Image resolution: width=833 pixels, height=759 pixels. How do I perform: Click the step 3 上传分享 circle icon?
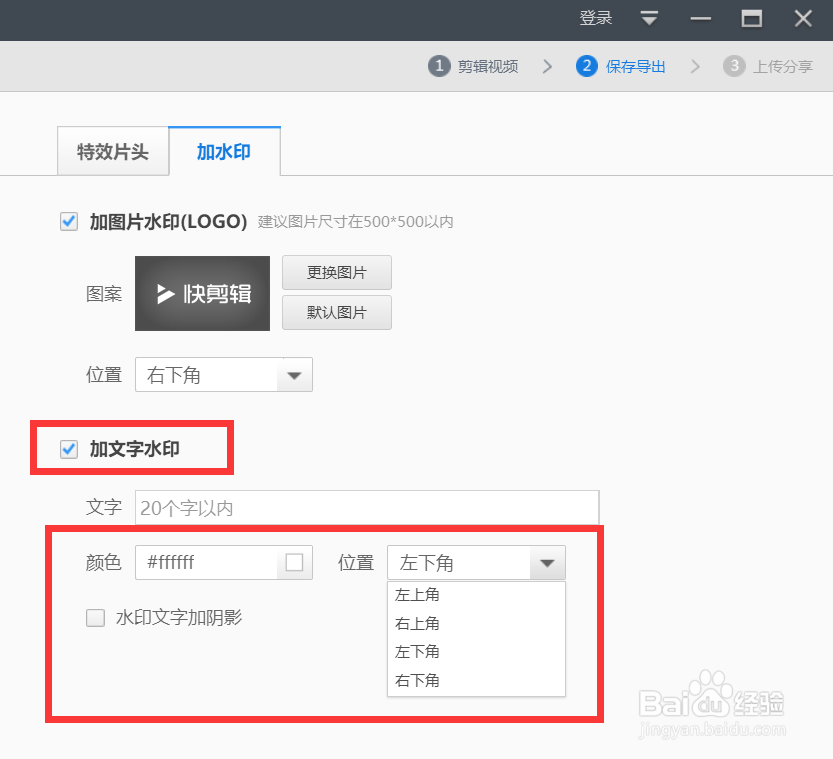tap(734, 66)
